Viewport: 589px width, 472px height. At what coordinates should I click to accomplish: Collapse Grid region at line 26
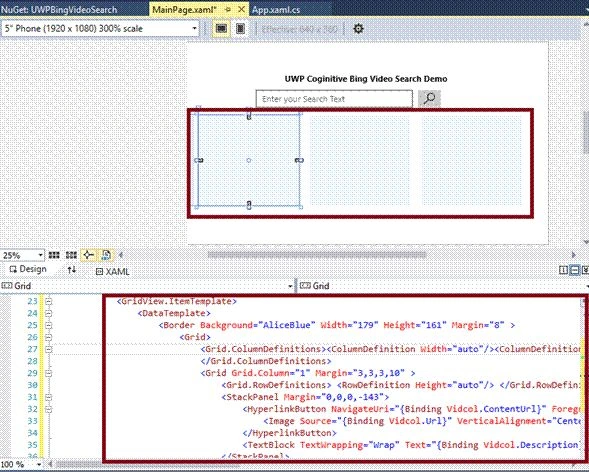(x=48, y=337)
